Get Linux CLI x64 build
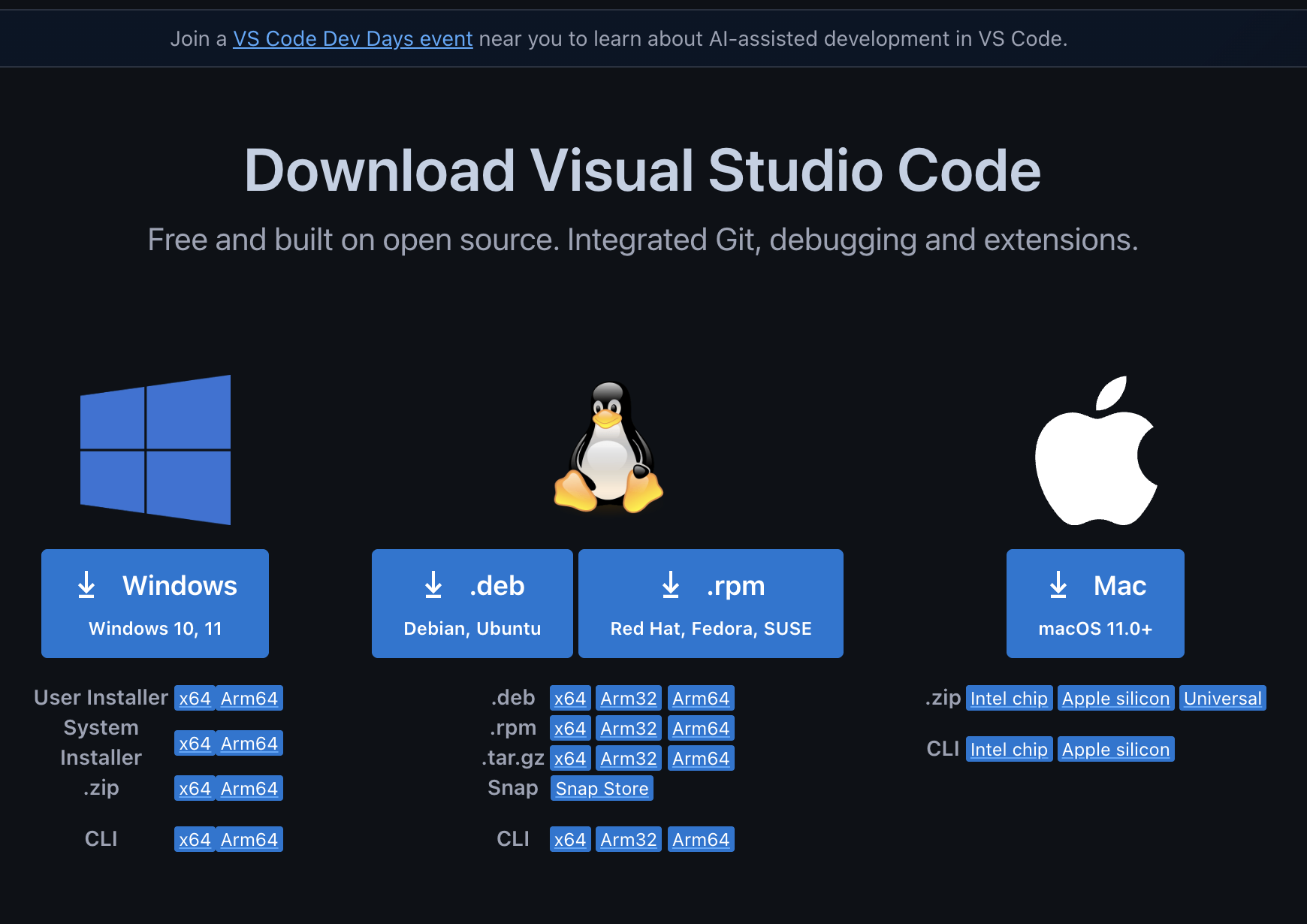 [x=570, y=839]
